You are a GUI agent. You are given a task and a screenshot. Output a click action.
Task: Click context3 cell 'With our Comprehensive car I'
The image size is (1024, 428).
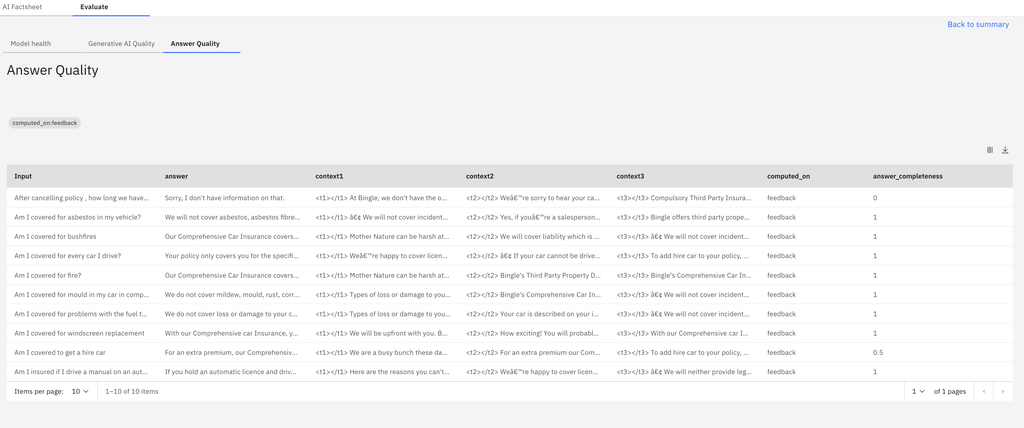(x=684, y=333)
